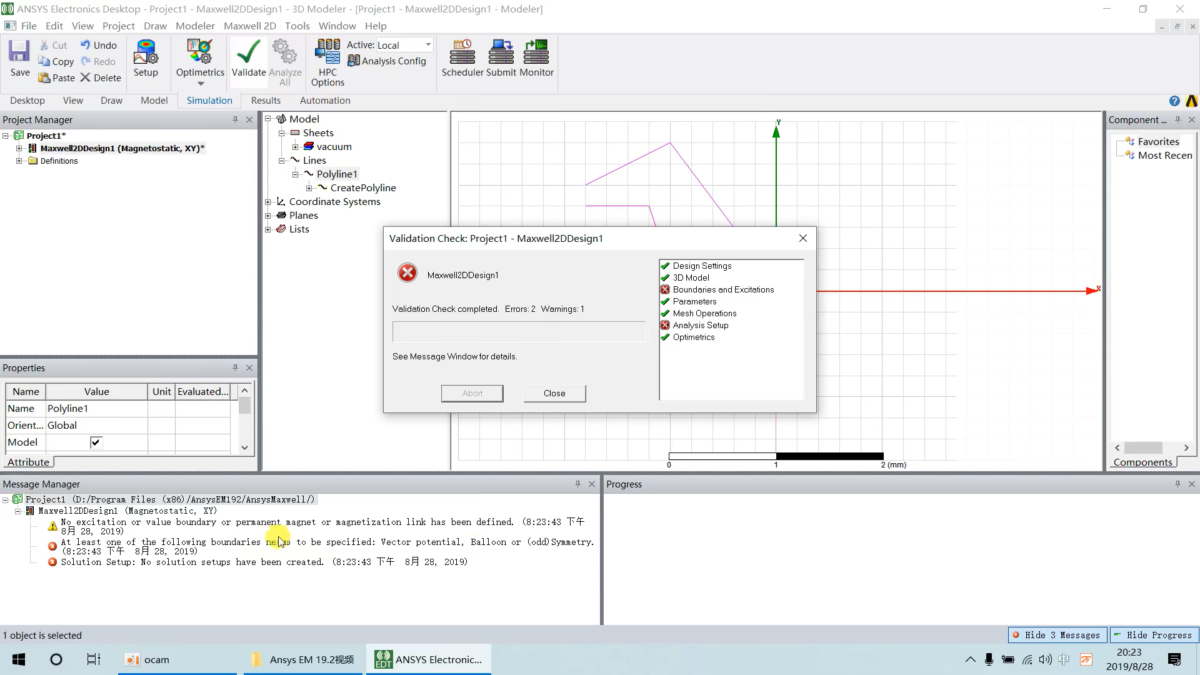Expand the vacuum node
Viewport: 1200px width, 675px height.
(x=295, y=147)
